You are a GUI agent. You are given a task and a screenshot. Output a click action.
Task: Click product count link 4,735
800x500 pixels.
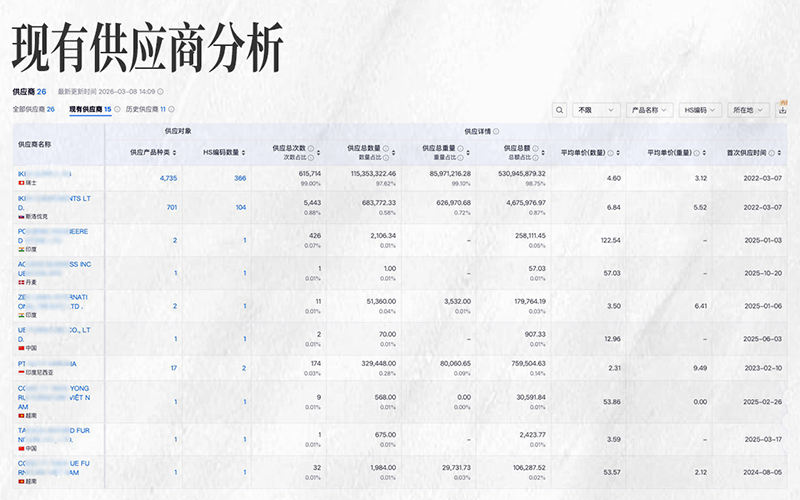[x=167, y=178]
